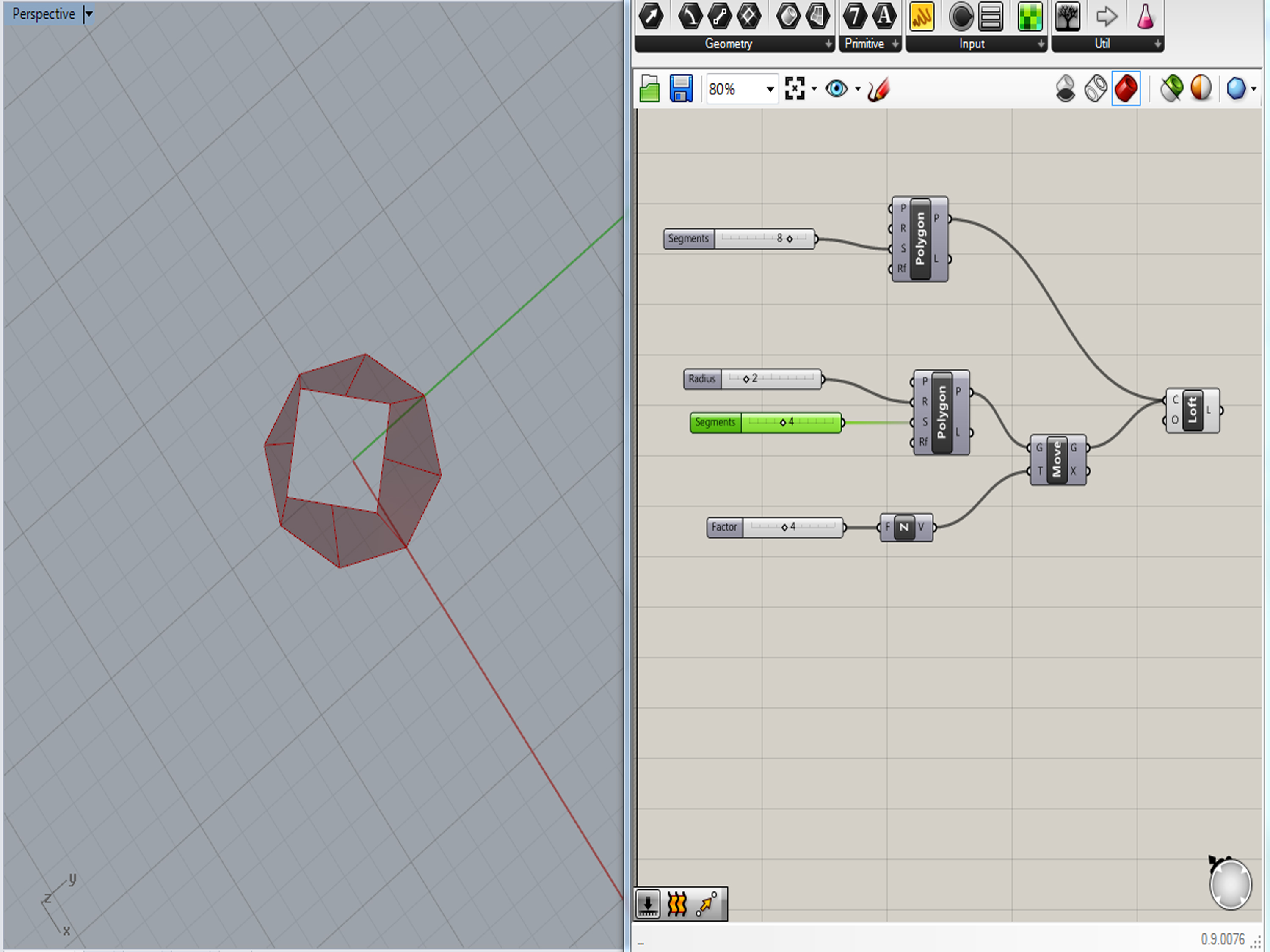Viewport: 1270px width, 952px height.
Task: Select the green checkered Gradient icon in Input
Action: [1030, 17]
